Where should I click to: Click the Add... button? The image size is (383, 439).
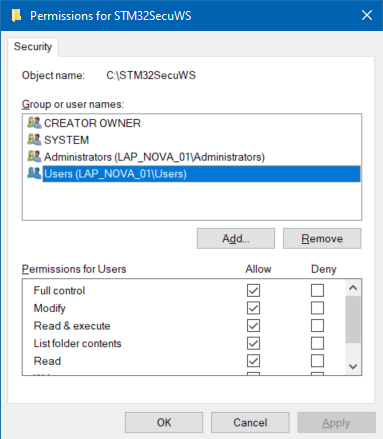point(236,239)
